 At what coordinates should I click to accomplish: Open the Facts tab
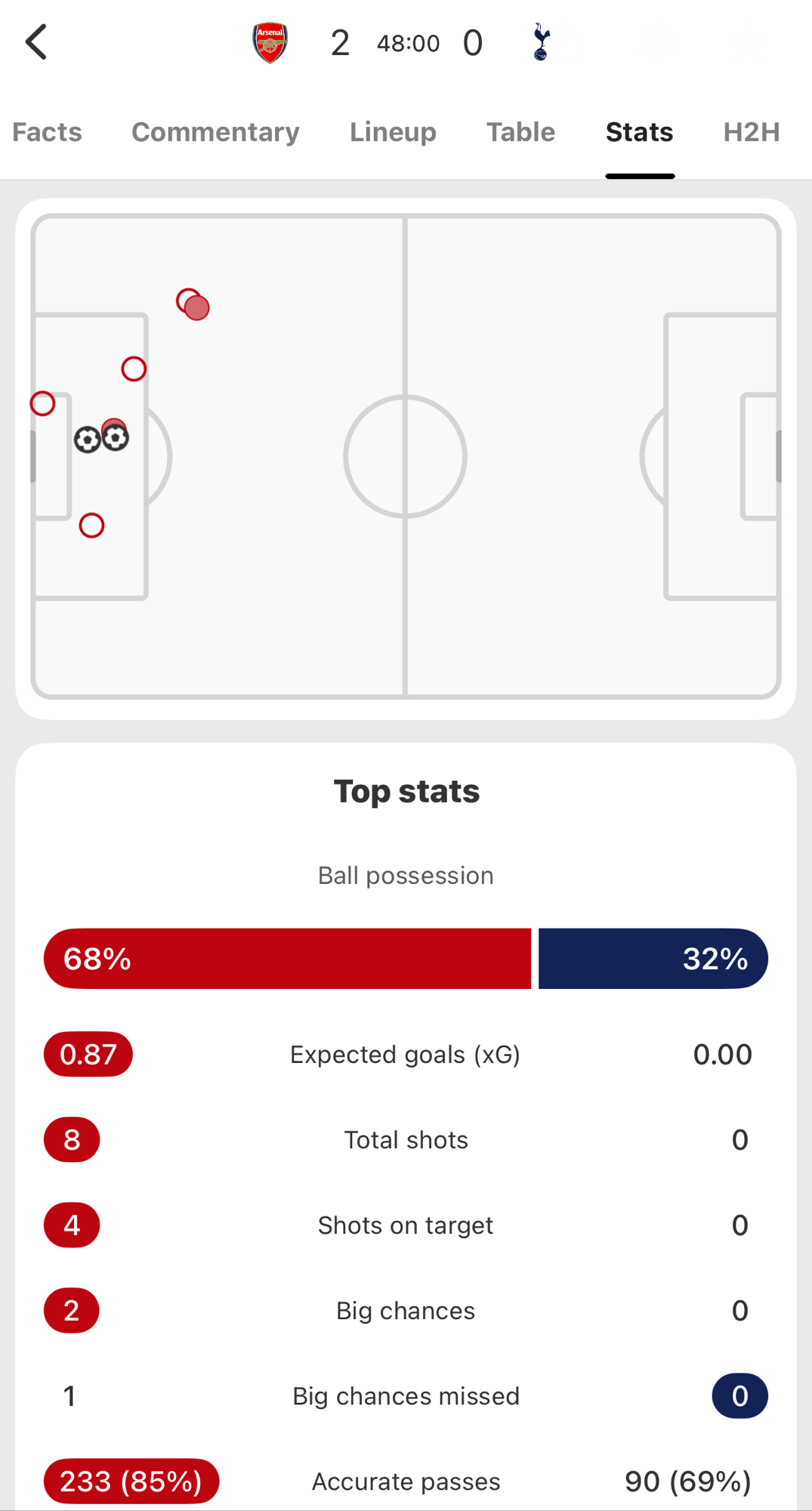coord(47,132)
